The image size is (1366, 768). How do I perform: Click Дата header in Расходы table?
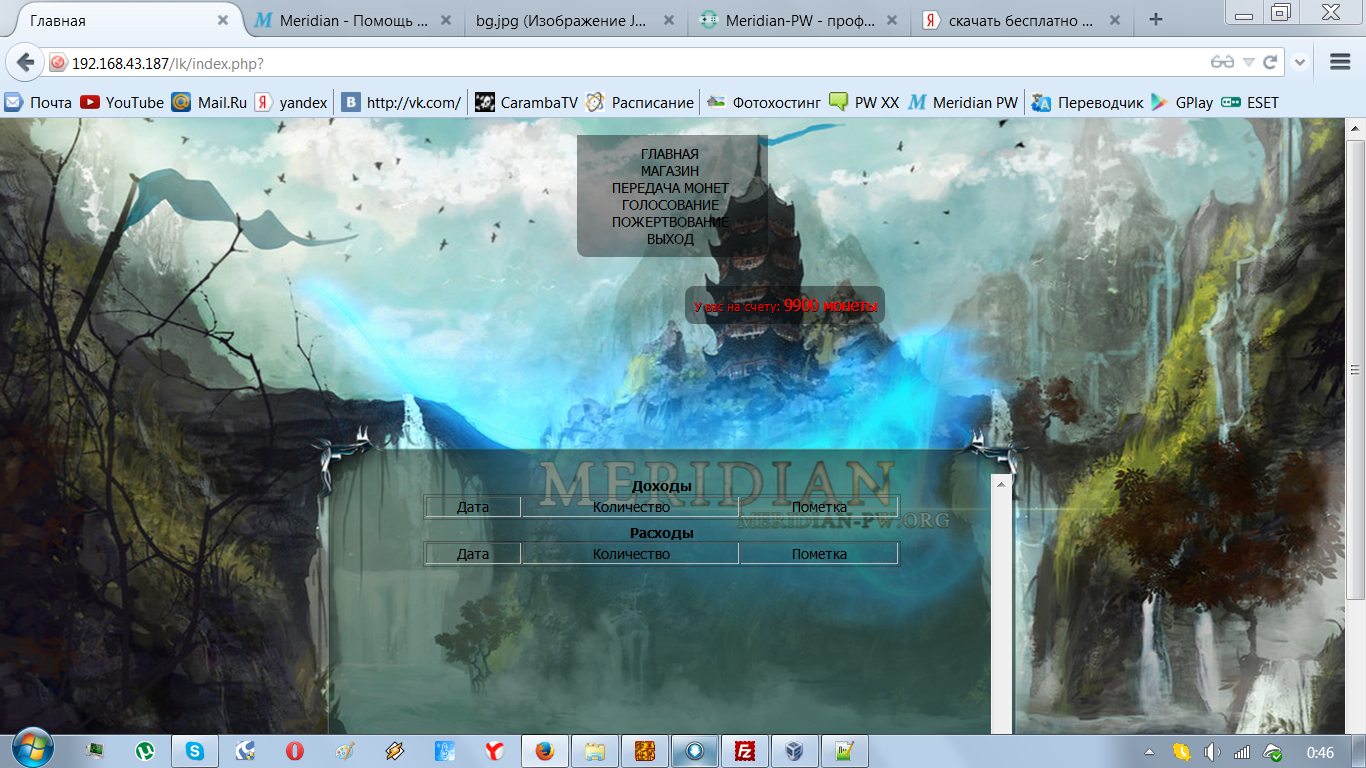tap(473, 554)
